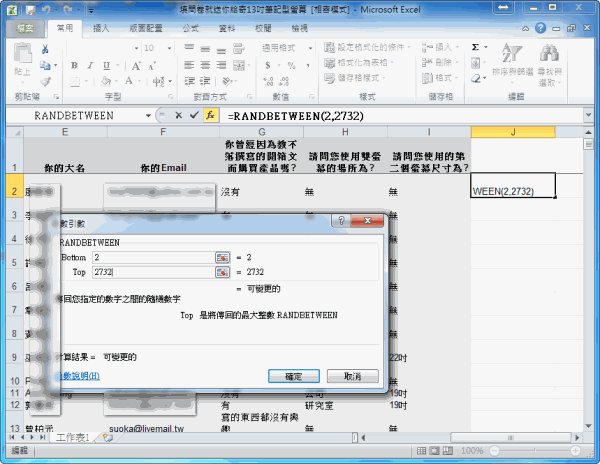Click the Enter checkmark in formula bar
Screen dimensions: 600x464
[x=194, y=115]
